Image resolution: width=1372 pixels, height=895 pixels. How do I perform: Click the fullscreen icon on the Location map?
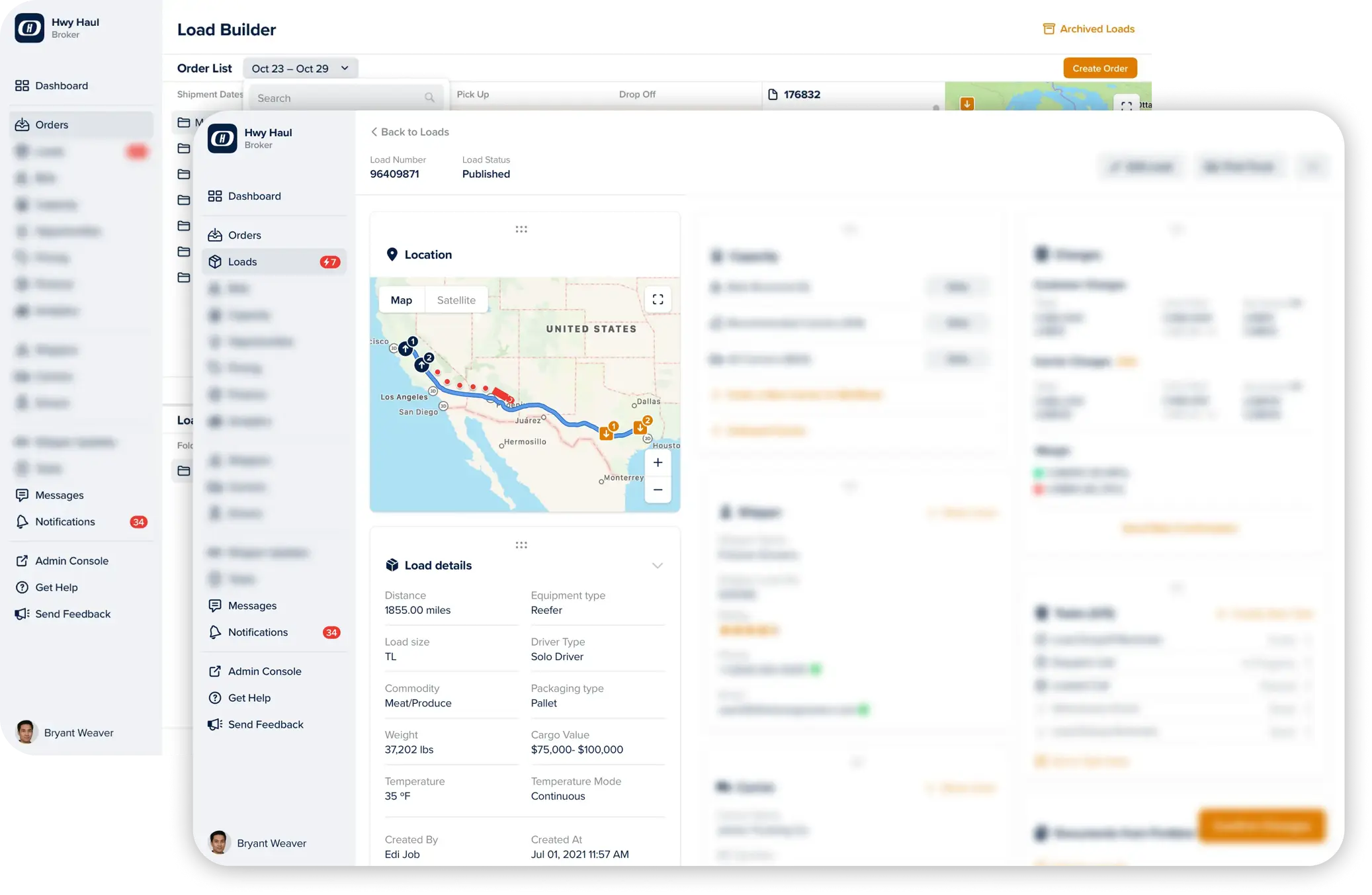tap(658, 300)
